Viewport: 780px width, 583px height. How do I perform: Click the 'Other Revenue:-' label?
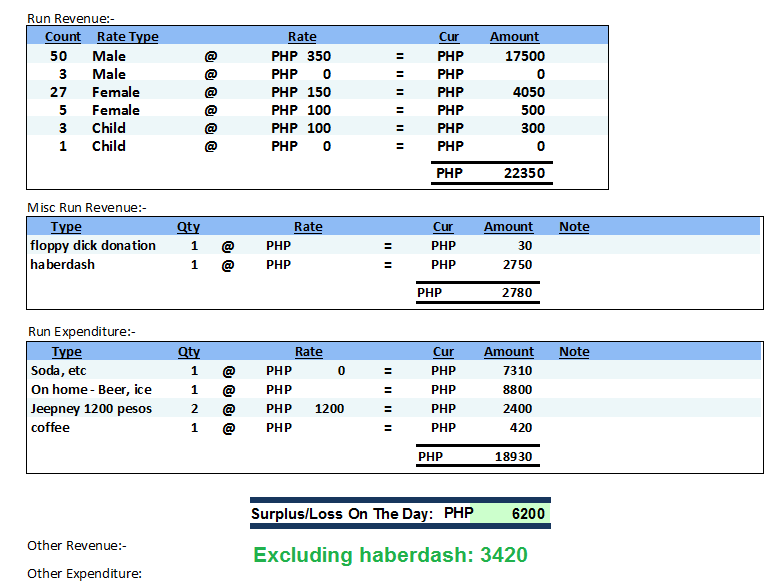point(76,546)
